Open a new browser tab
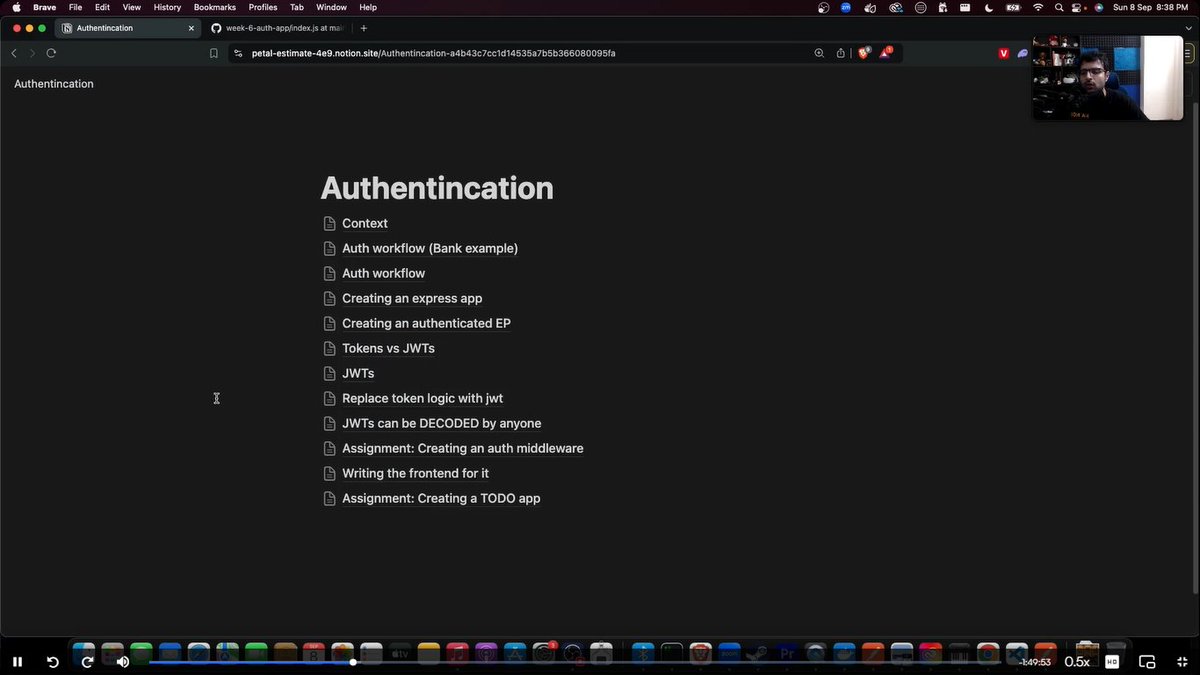Viewport: 1200px width, 675px height. tap(363, 28)
